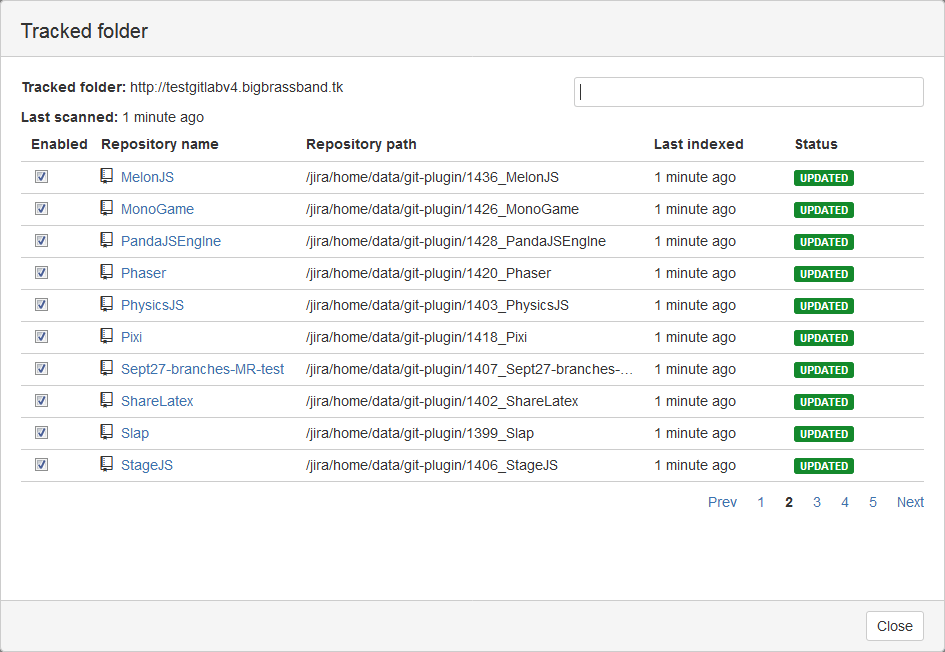Jump to page 3 of repositories

[817, 502]
